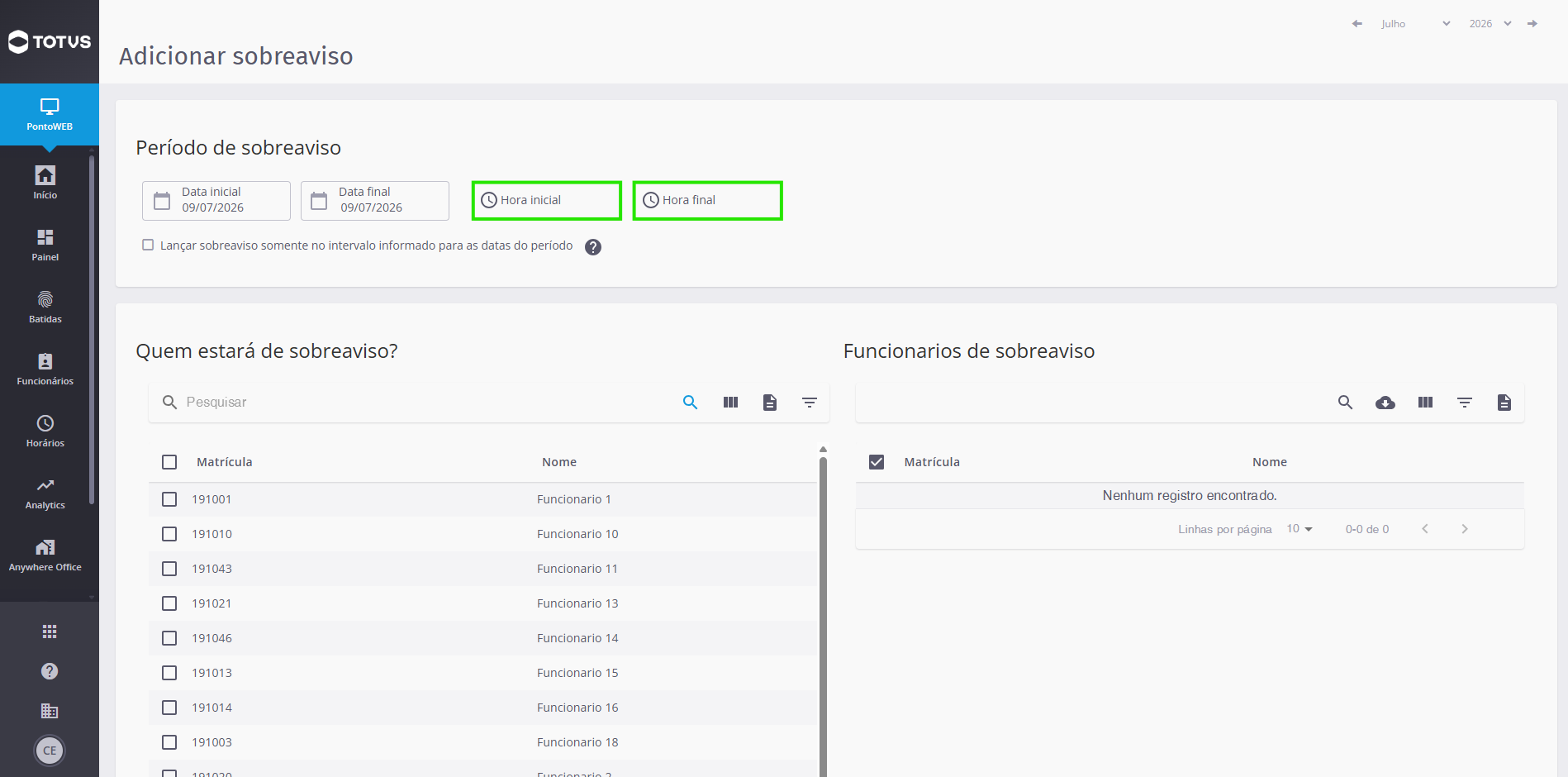
Task: Click left table scrollbar
Action: 823,616
